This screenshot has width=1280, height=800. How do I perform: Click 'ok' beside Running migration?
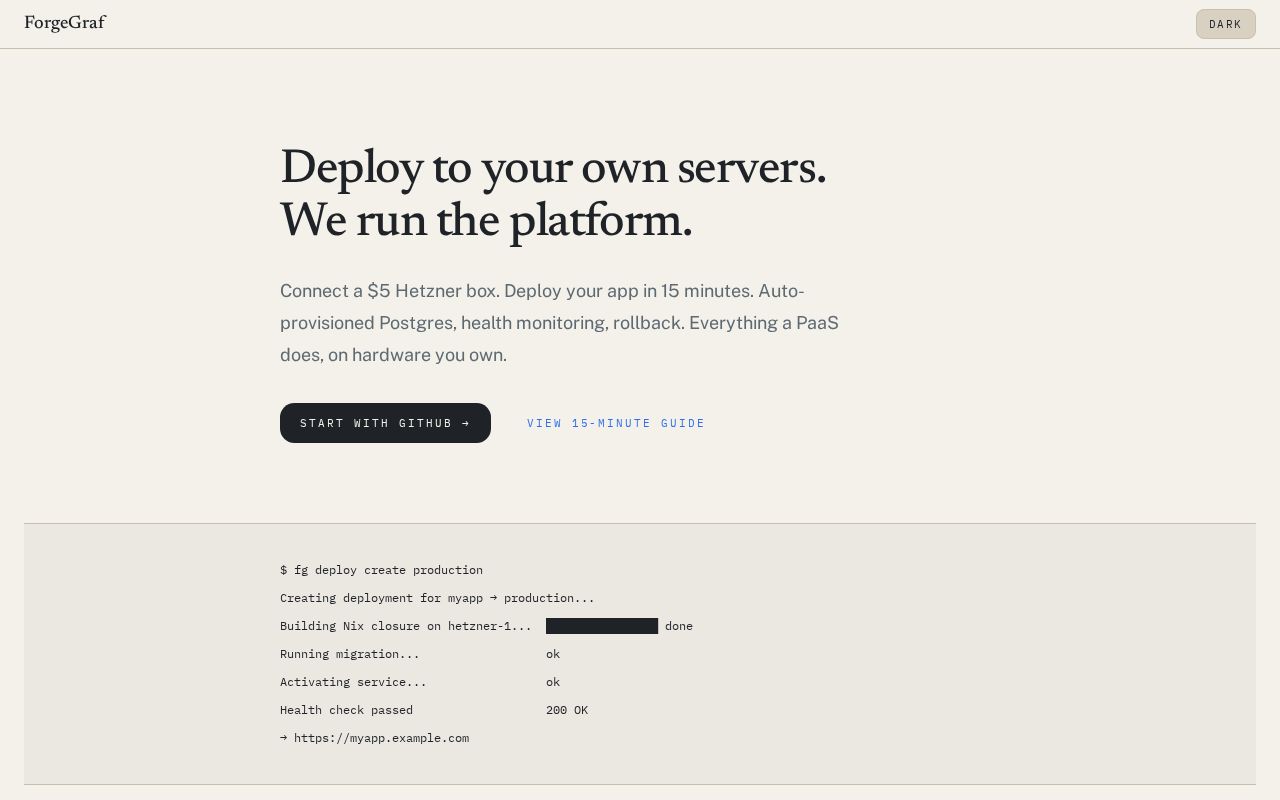pos(553,654)
